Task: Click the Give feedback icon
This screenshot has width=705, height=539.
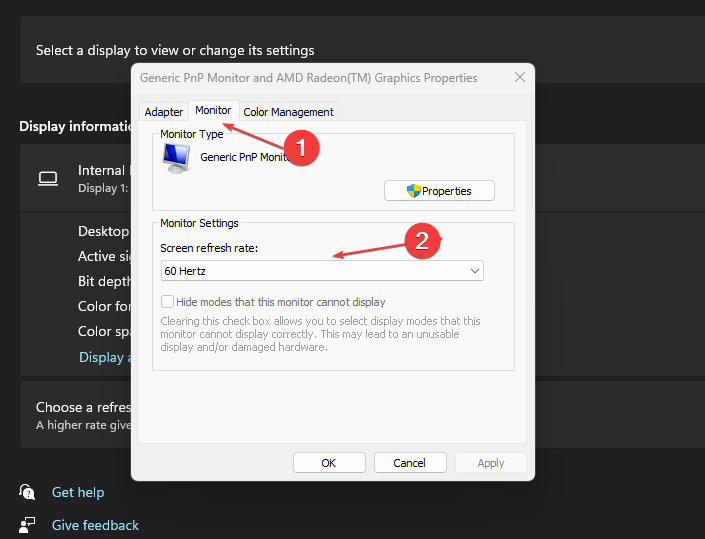Action: [x=27, y=525]
